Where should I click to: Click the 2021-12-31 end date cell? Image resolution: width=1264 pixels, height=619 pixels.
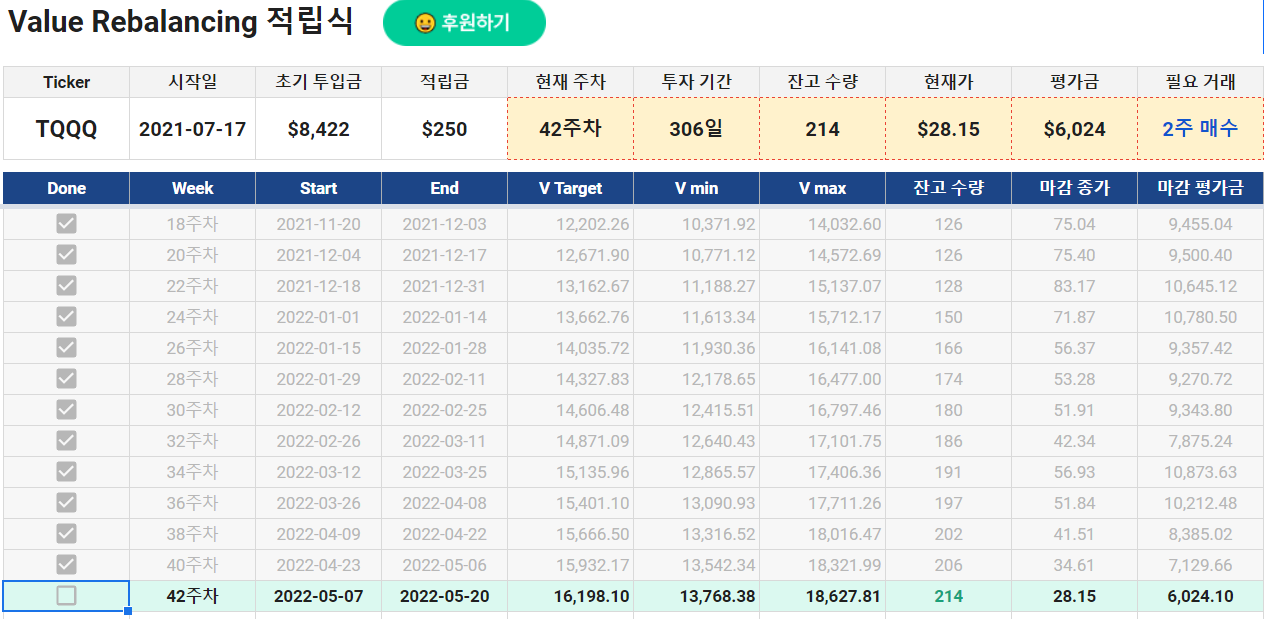(x=444, y=286)
